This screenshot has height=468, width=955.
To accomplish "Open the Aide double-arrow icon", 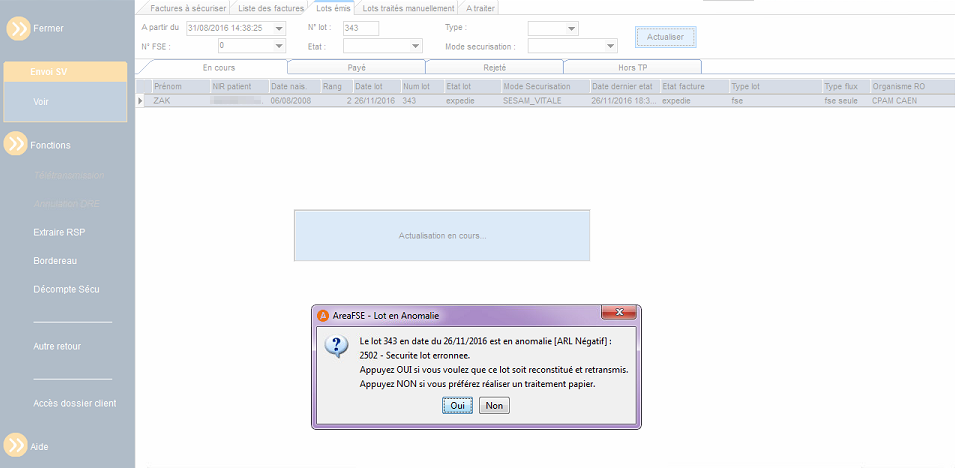I will pos(15,445).
